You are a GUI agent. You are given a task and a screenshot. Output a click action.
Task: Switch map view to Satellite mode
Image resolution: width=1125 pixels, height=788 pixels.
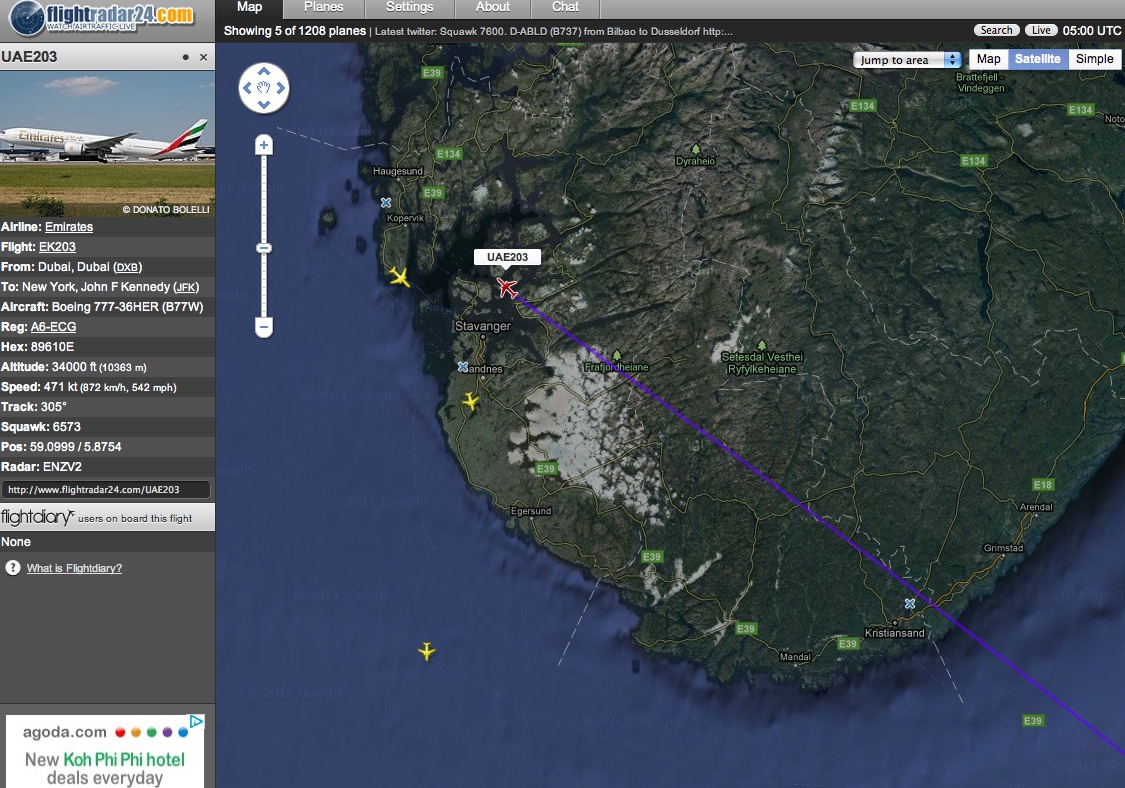1037,59
